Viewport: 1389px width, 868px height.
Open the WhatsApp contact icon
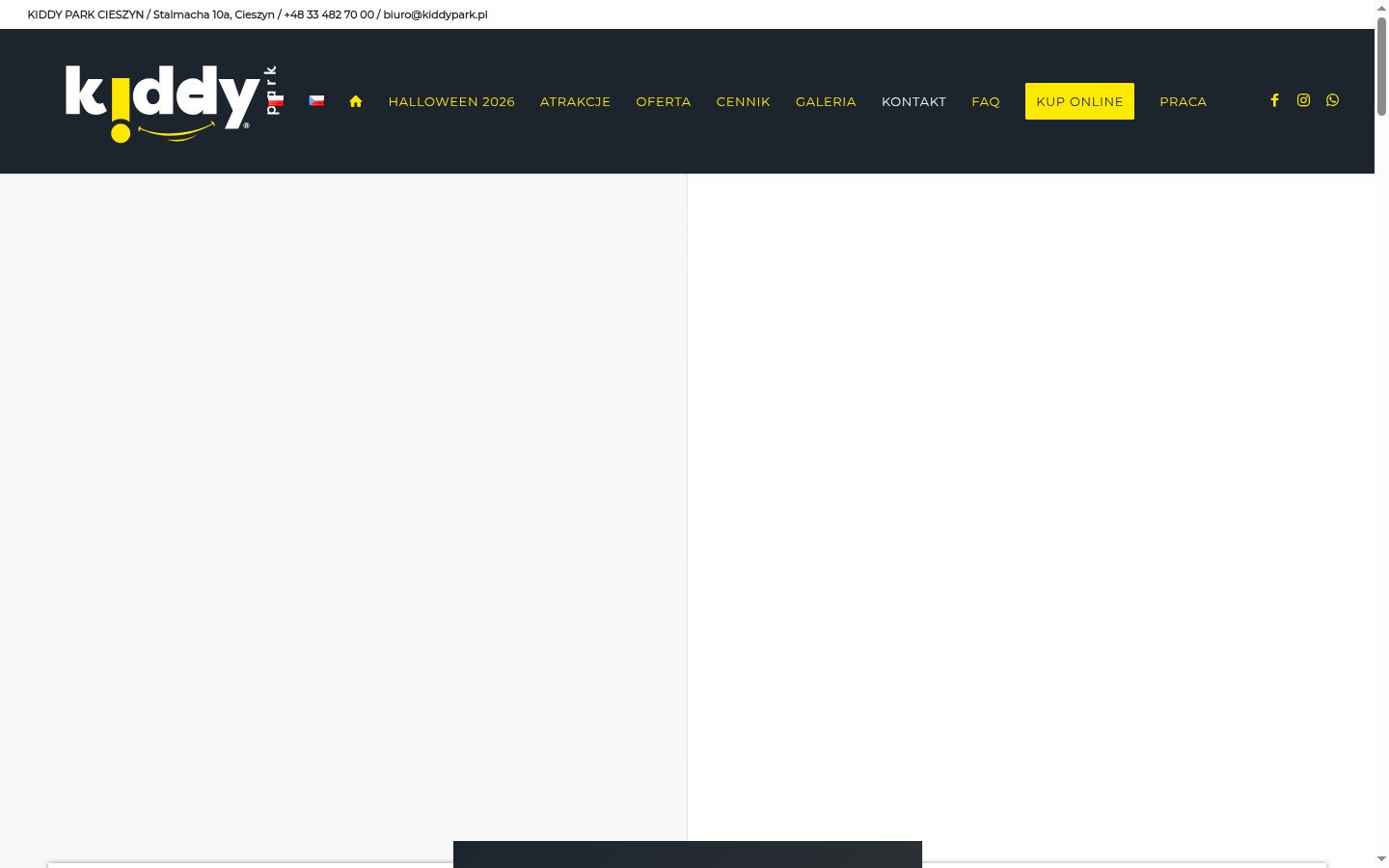click(1332, 100)
